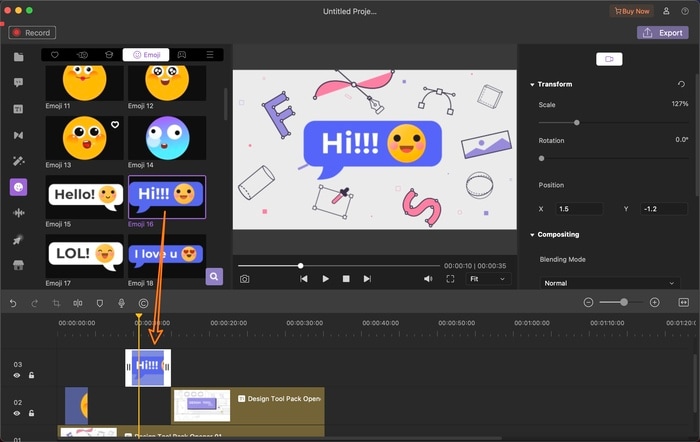
Task: Click the Export button
Action: coord(662,33)
